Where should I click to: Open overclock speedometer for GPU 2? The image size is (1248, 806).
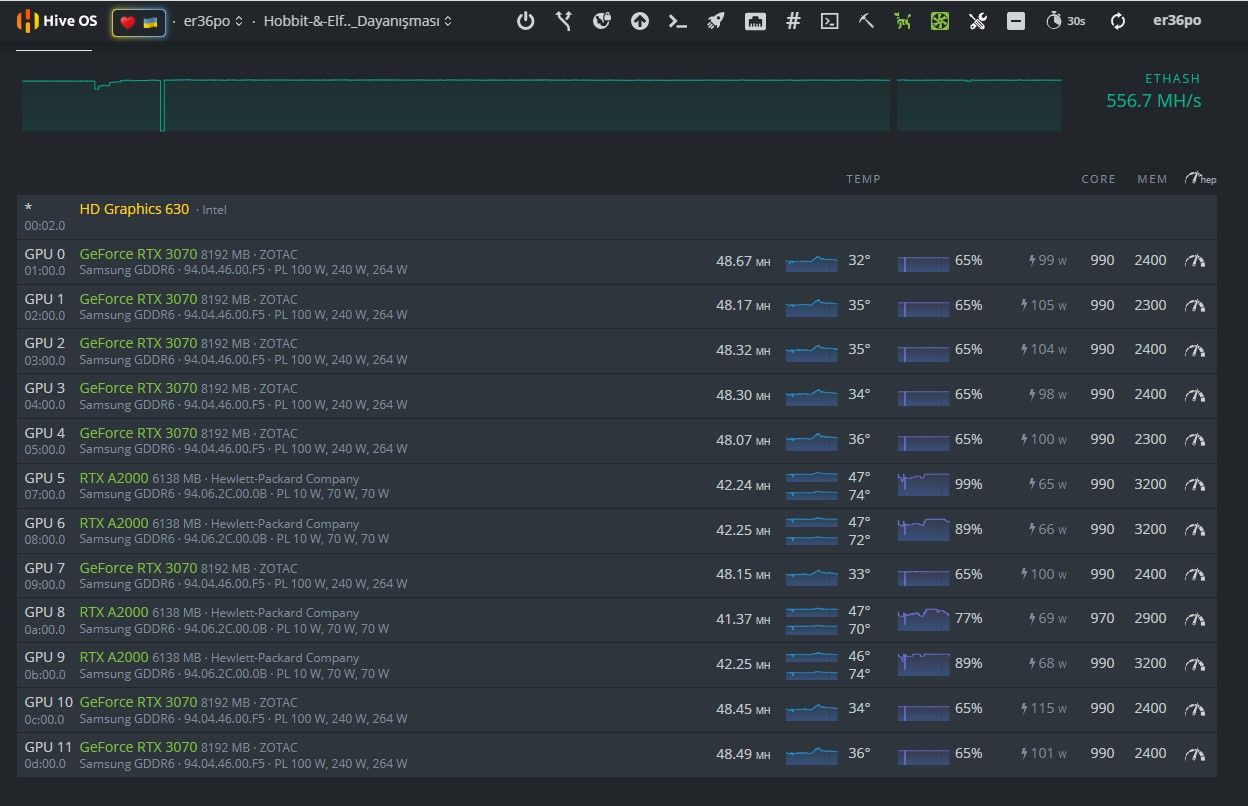pyautogui.click(x=1195, y=350)
